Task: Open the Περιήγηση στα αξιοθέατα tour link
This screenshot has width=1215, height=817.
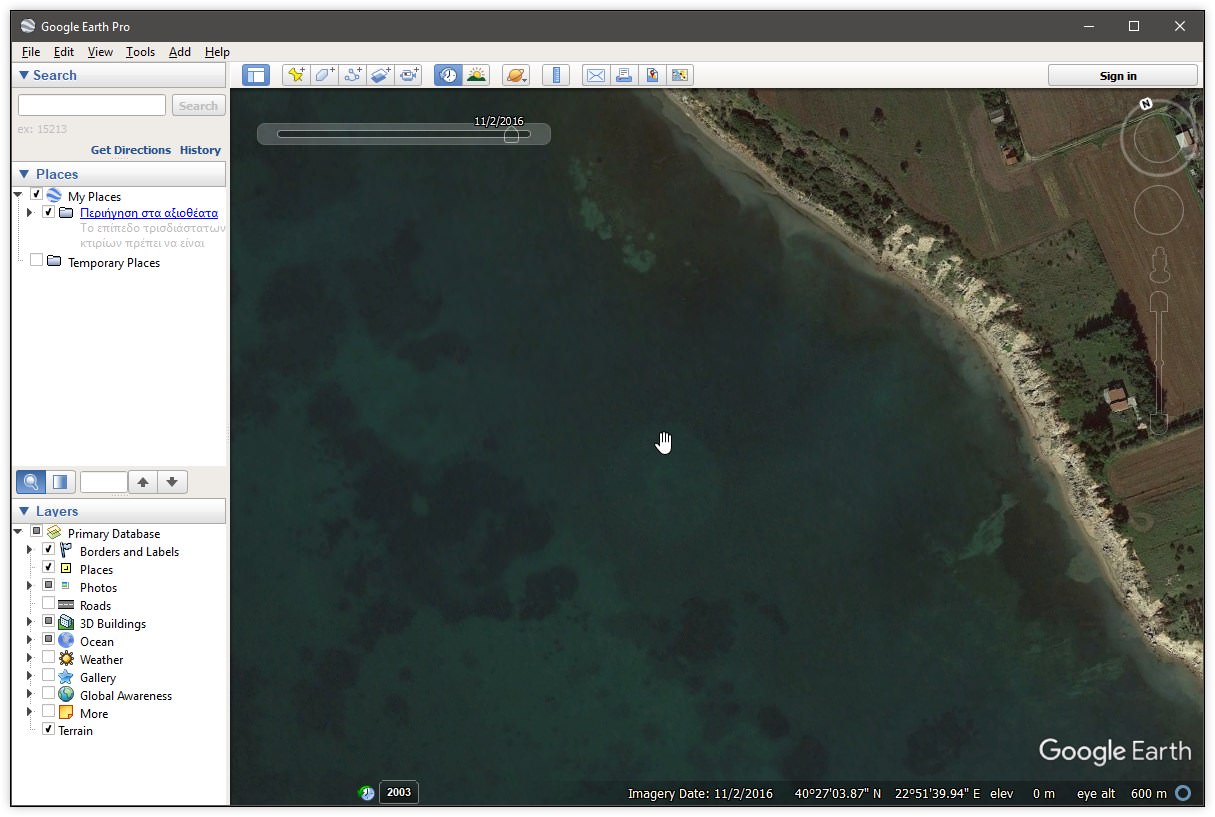Action: click(149, 213)
